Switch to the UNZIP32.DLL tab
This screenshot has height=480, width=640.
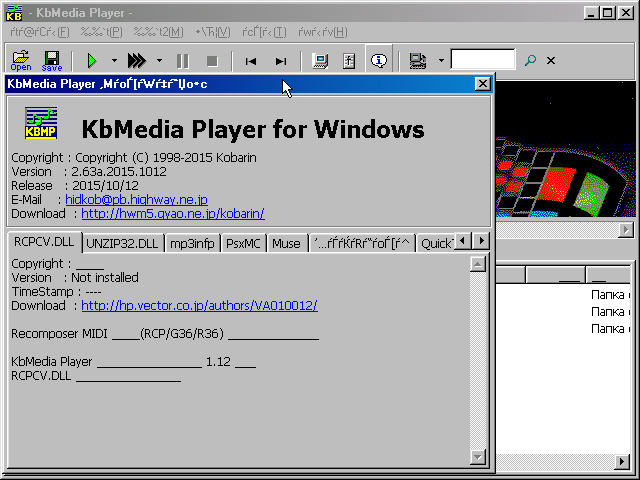click(122, 243)
